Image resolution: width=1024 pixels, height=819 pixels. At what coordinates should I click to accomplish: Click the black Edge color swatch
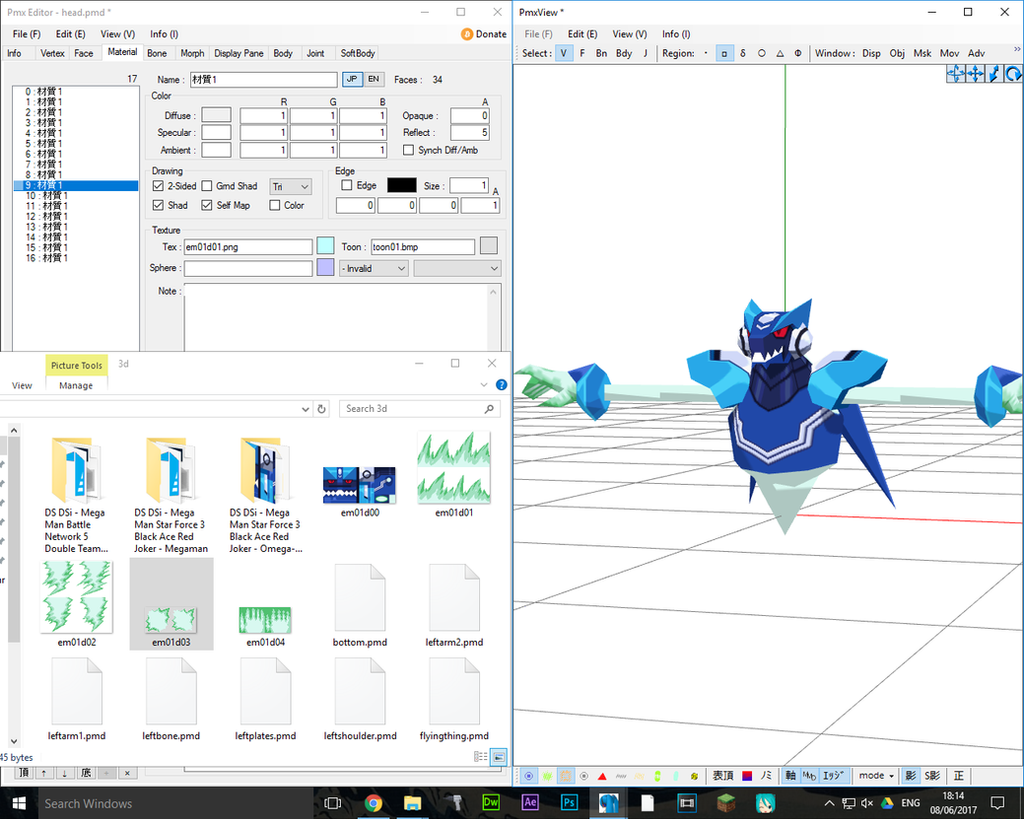coord(402,185)
